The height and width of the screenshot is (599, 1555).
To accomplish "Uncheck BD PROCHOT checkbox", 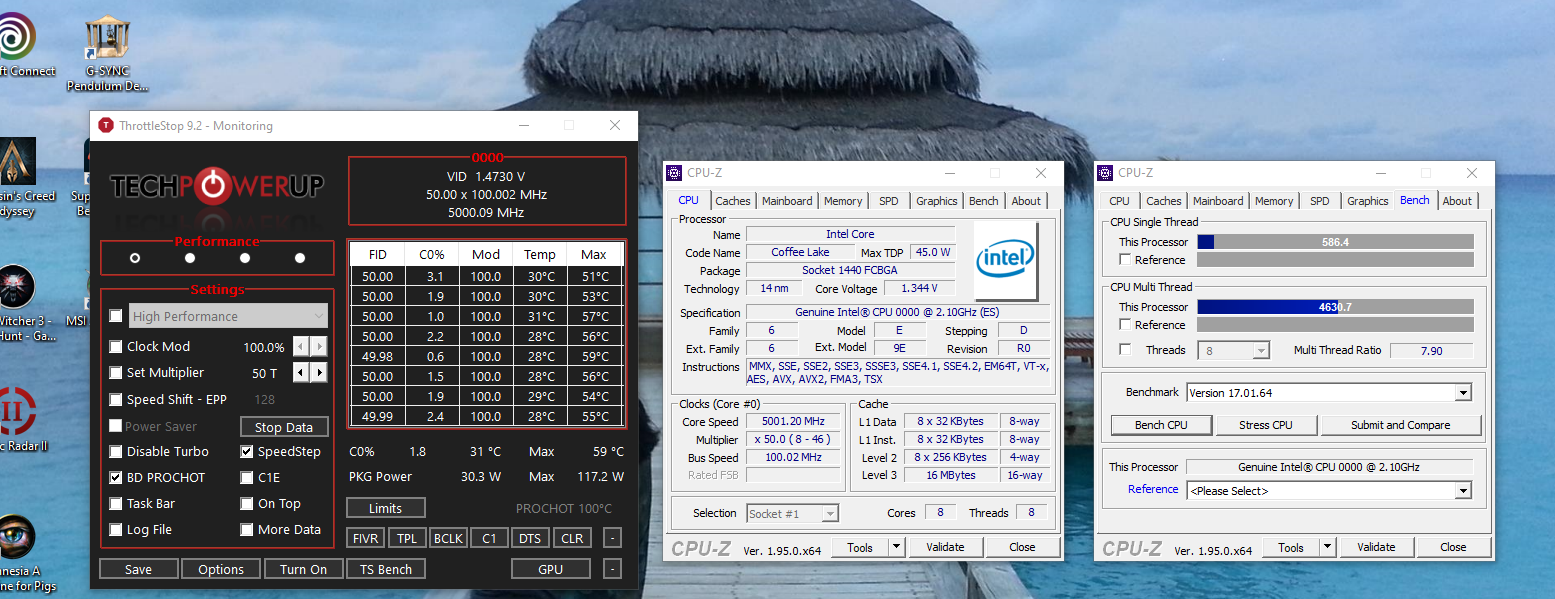I will tap(116, 478).
